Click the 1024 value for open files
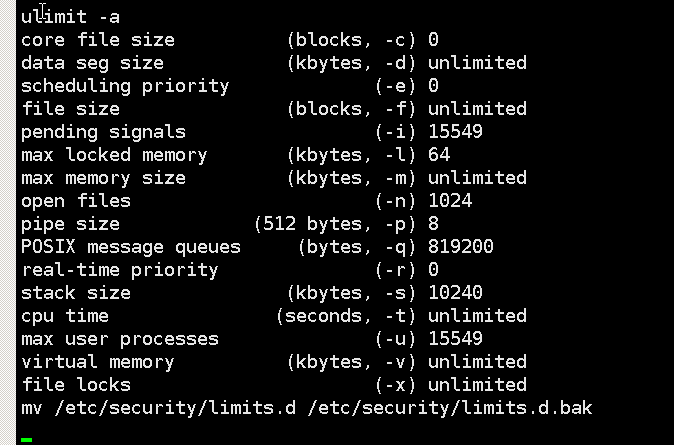The height and width of the screenshot is (445, 674). [x=450, y=201]
